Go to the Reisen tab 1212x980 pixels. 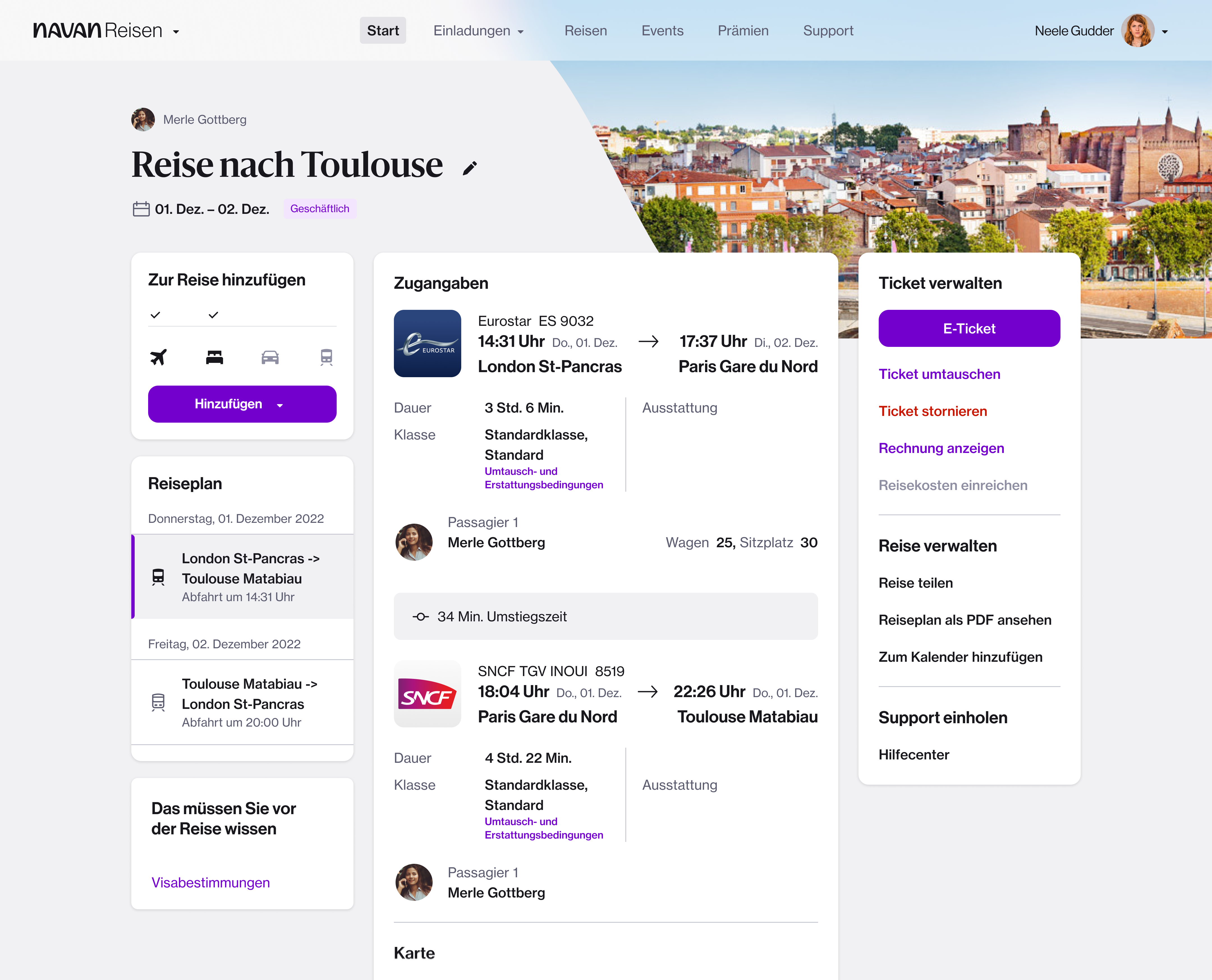click(585, 31)
